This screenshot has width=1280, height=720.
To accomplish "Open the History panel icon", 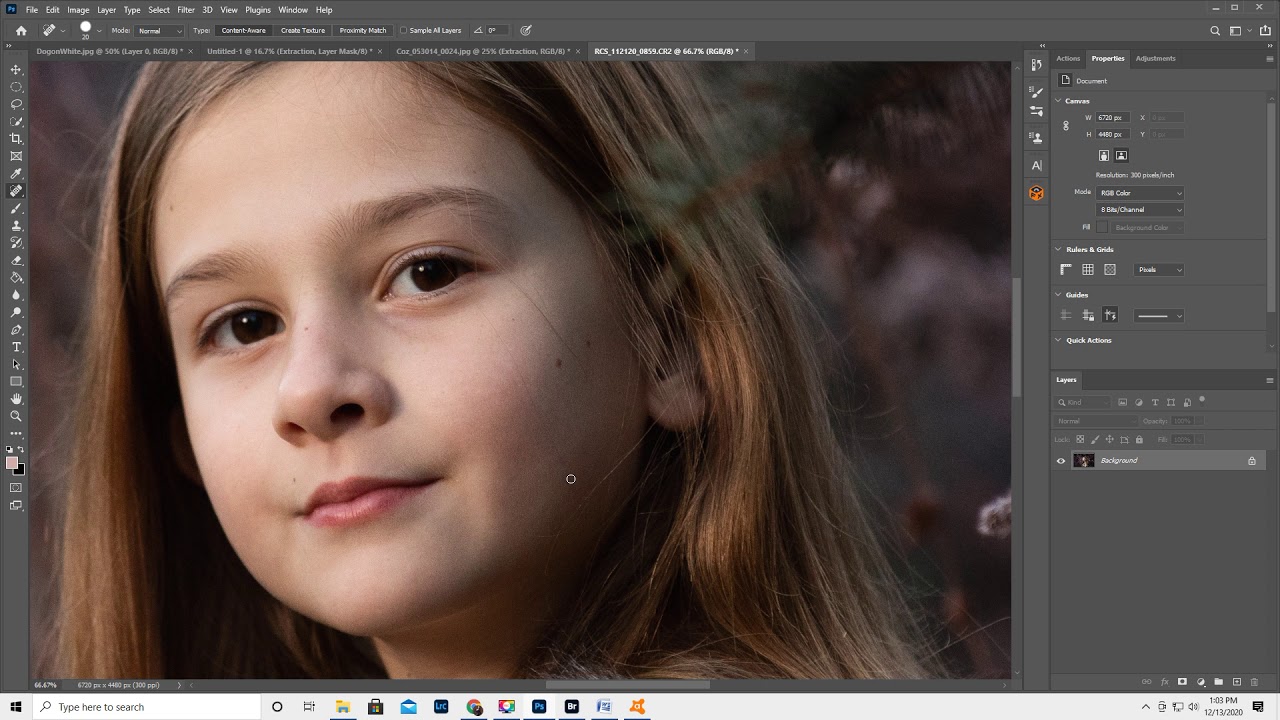I will coord(1036,65).
